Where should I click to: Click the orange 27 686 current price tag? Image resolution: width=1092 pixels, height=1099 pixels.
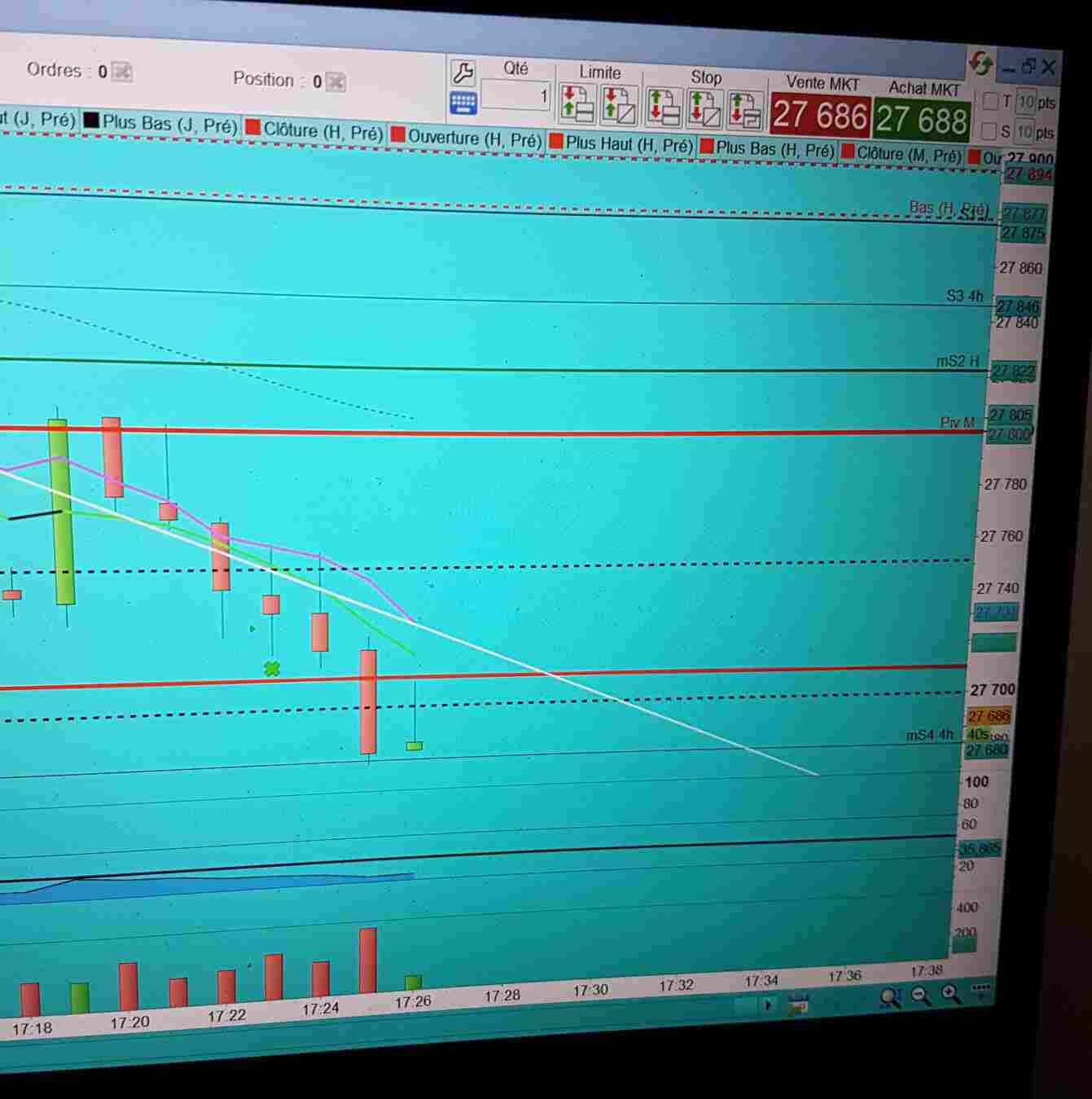(989, 716)
